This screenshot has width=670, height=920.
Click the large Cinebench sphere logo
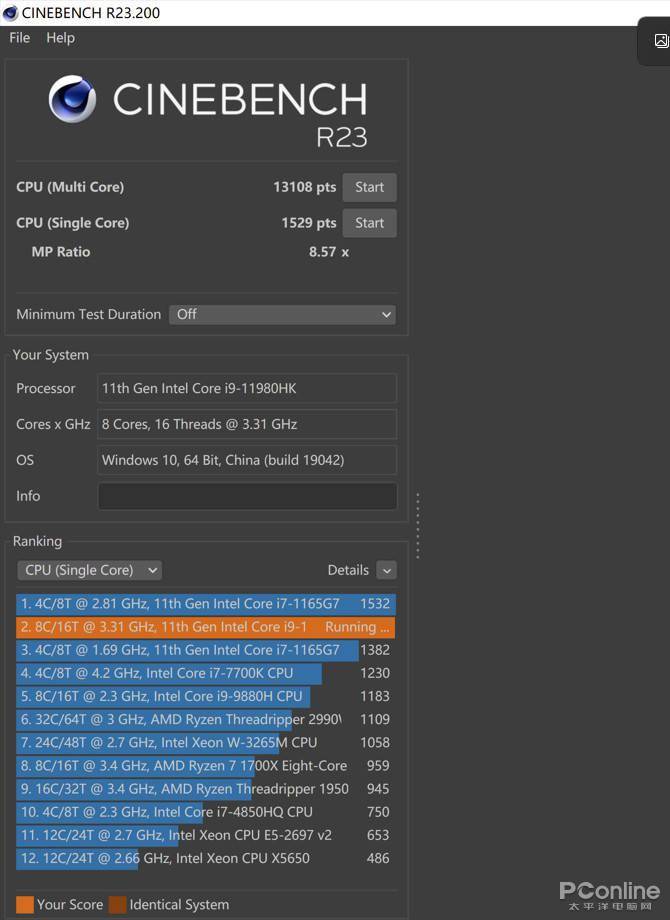click(72, 99)
